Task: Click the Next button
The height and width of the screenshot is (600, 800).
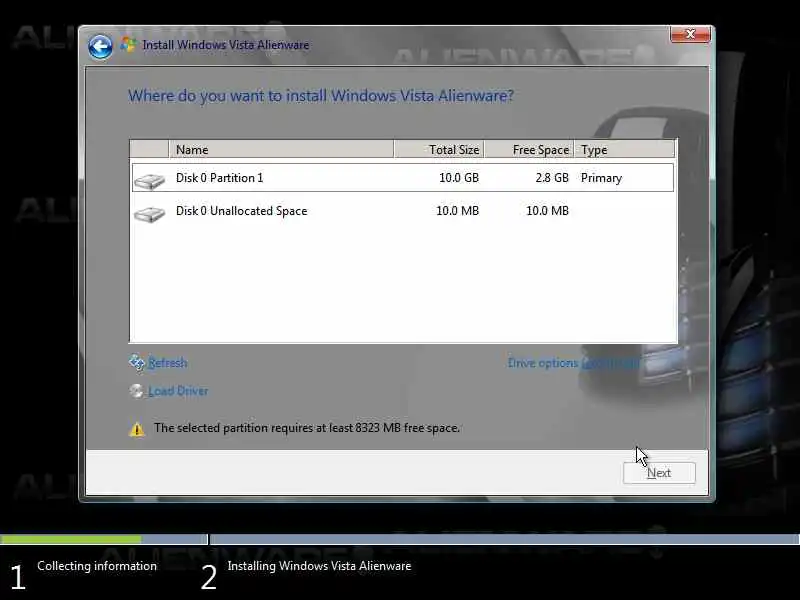Action: (659, 473)
